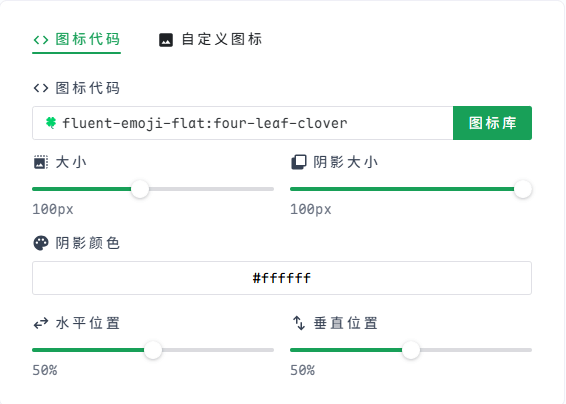566x404 pixels.
Task: Click the 阴影大小 slider handle
Action: coord(523,189)
